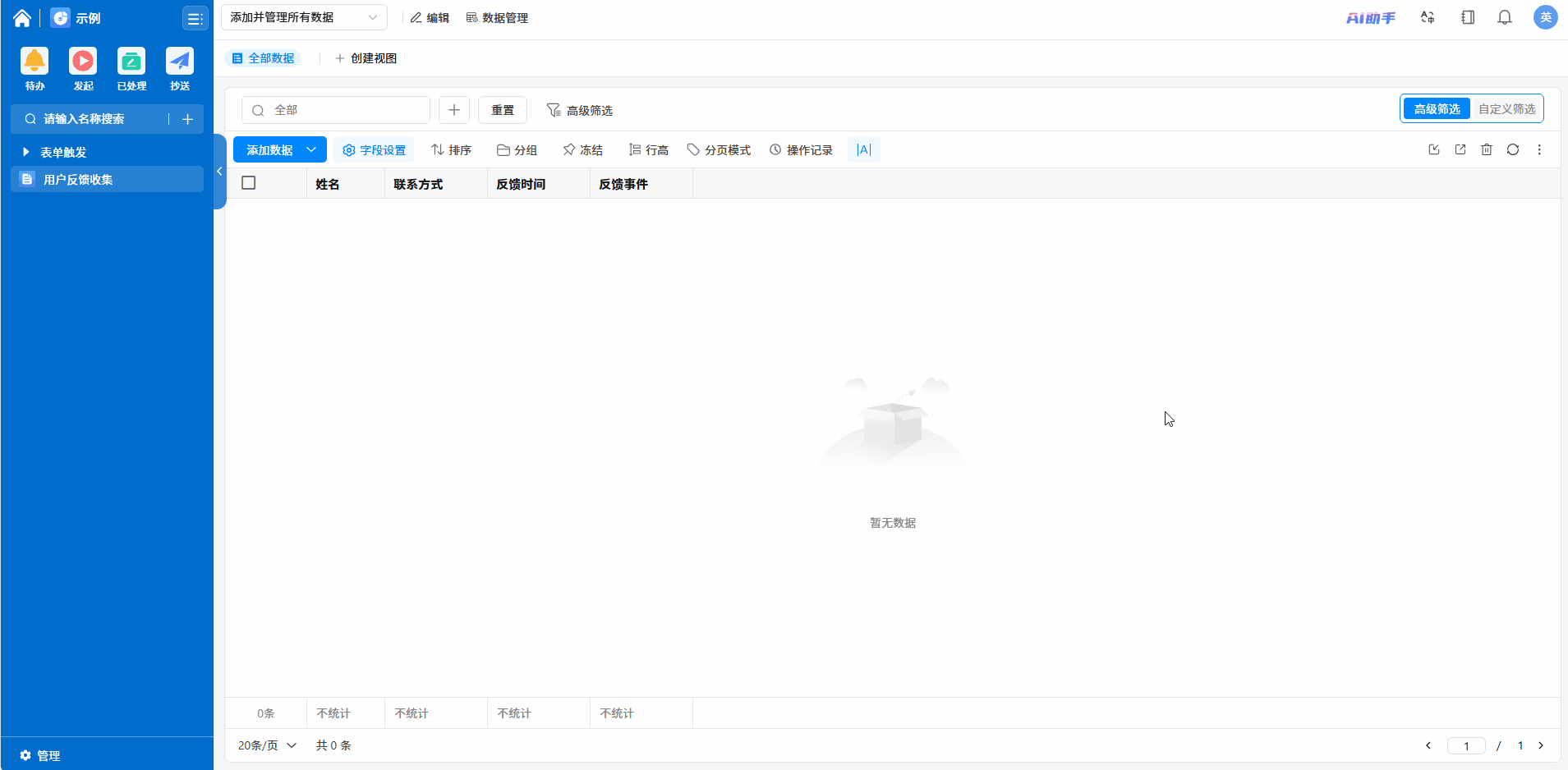
Task: Click the export data icon
Action: tap(1460, 149)
